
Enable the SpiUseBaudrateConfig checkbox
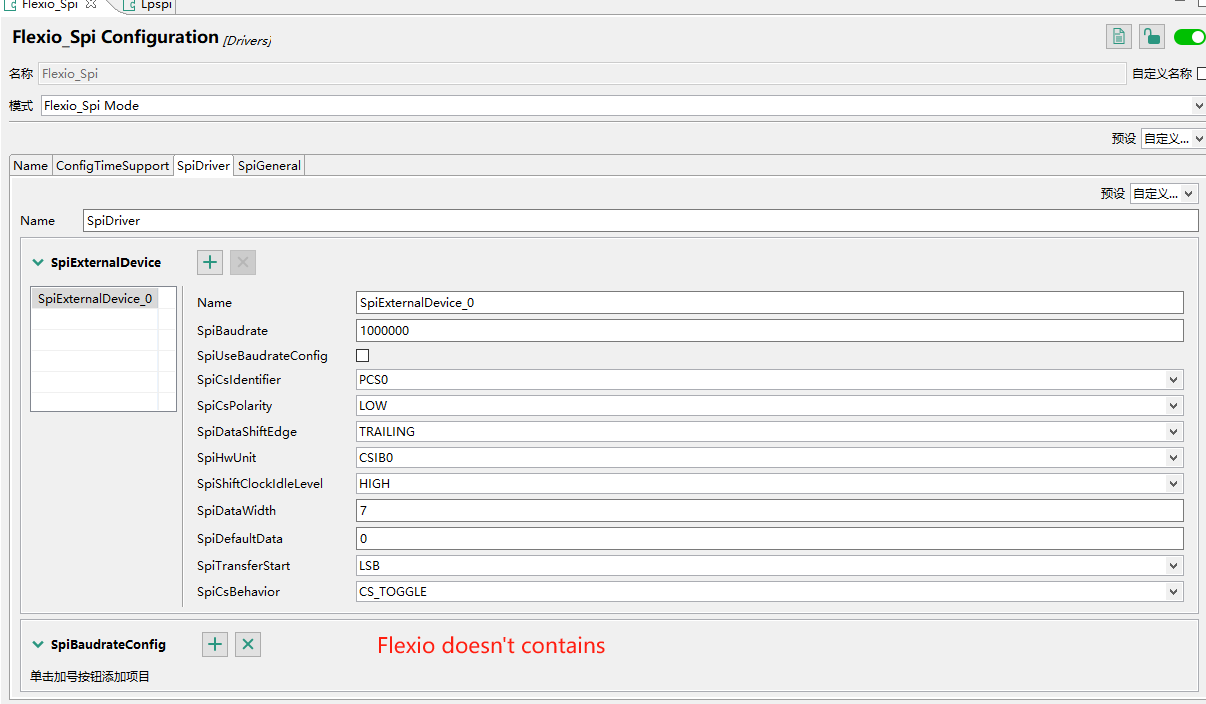(x=363, y=356)
